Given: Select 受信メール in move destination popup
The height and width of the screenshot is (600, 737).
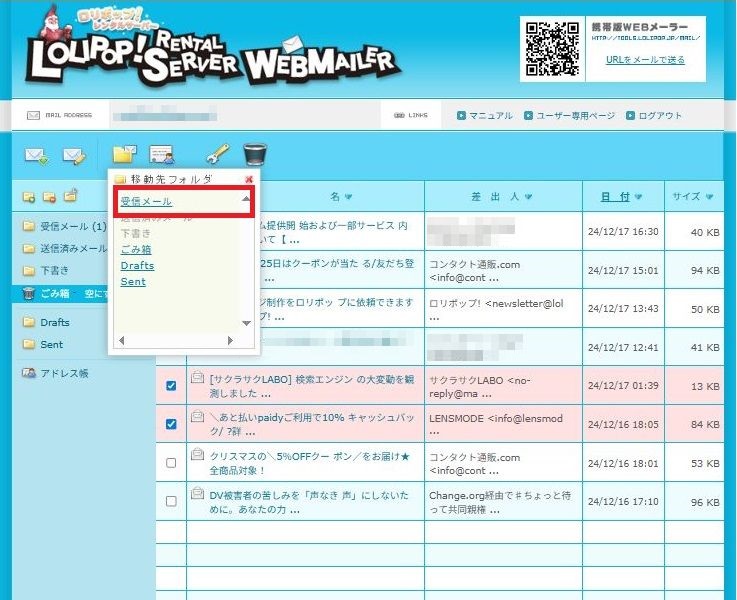Looking at the screenshot, I should (x=146, y=202).
